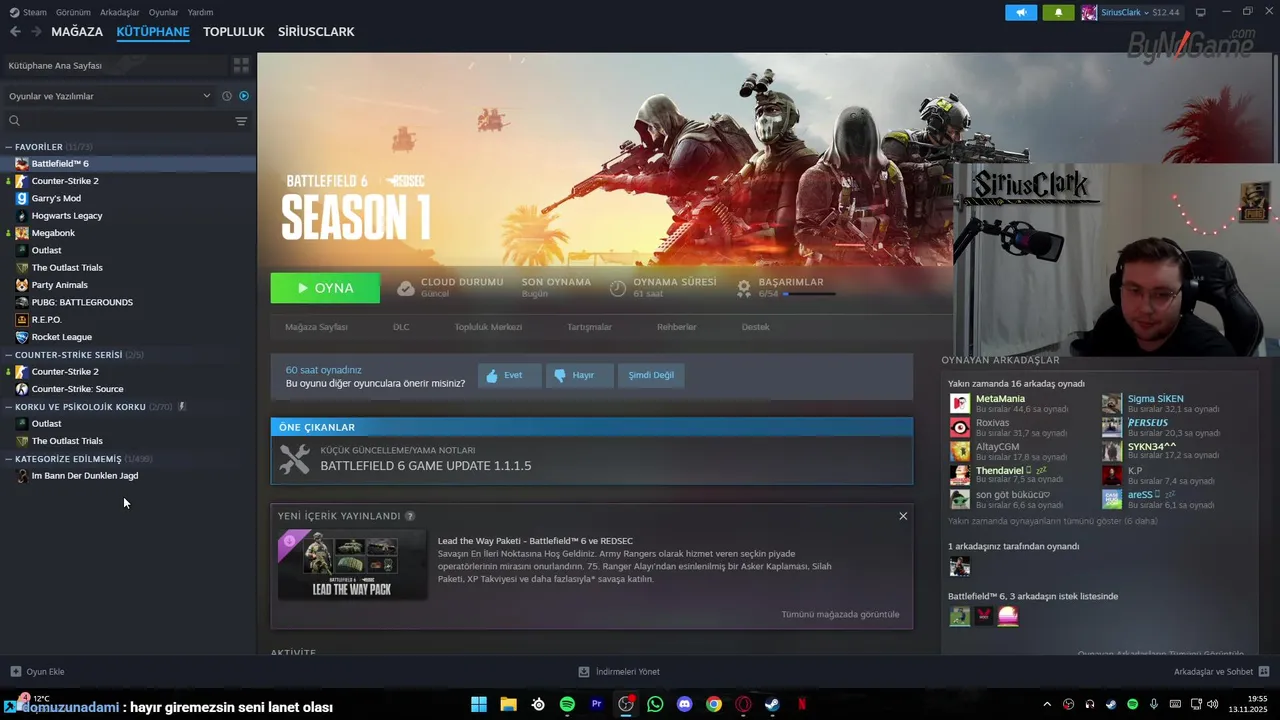
Task: Click the Lead the Way Pack thumbnail
Action: (x=352, y=565)
